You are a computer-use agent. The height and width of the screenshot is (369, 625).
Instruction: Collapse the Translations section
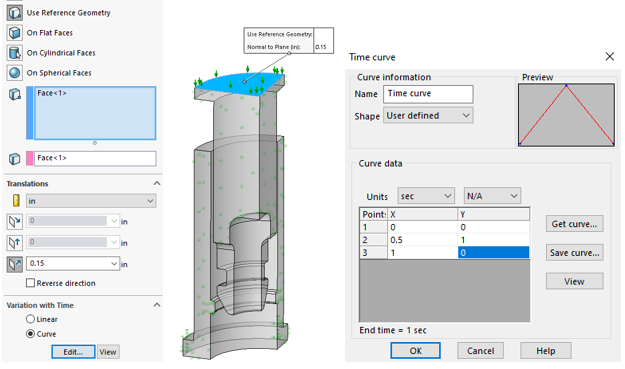157,183
